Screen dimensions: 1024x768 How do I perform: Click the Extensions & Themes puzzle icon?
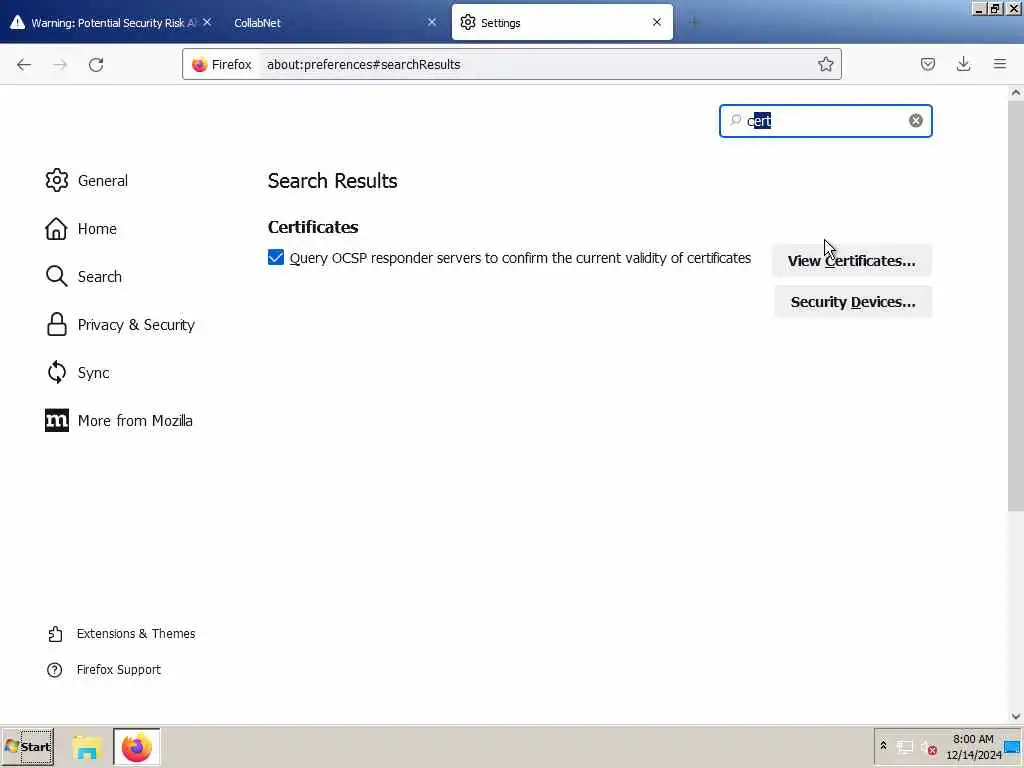tap(56, 634)
